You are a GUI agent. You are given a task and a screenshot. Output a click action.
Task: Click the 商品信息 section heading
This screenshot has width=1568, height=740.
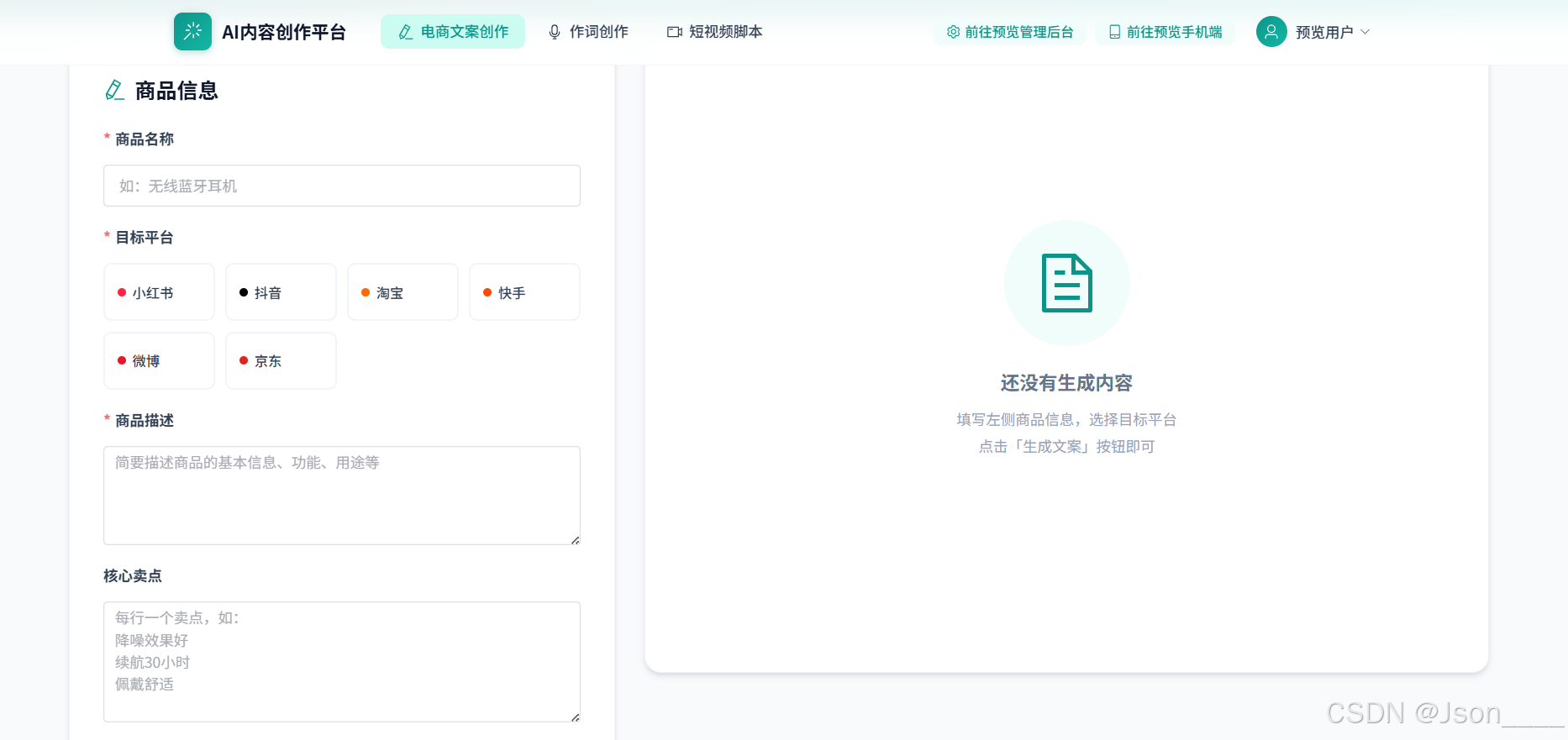point(176,91)
